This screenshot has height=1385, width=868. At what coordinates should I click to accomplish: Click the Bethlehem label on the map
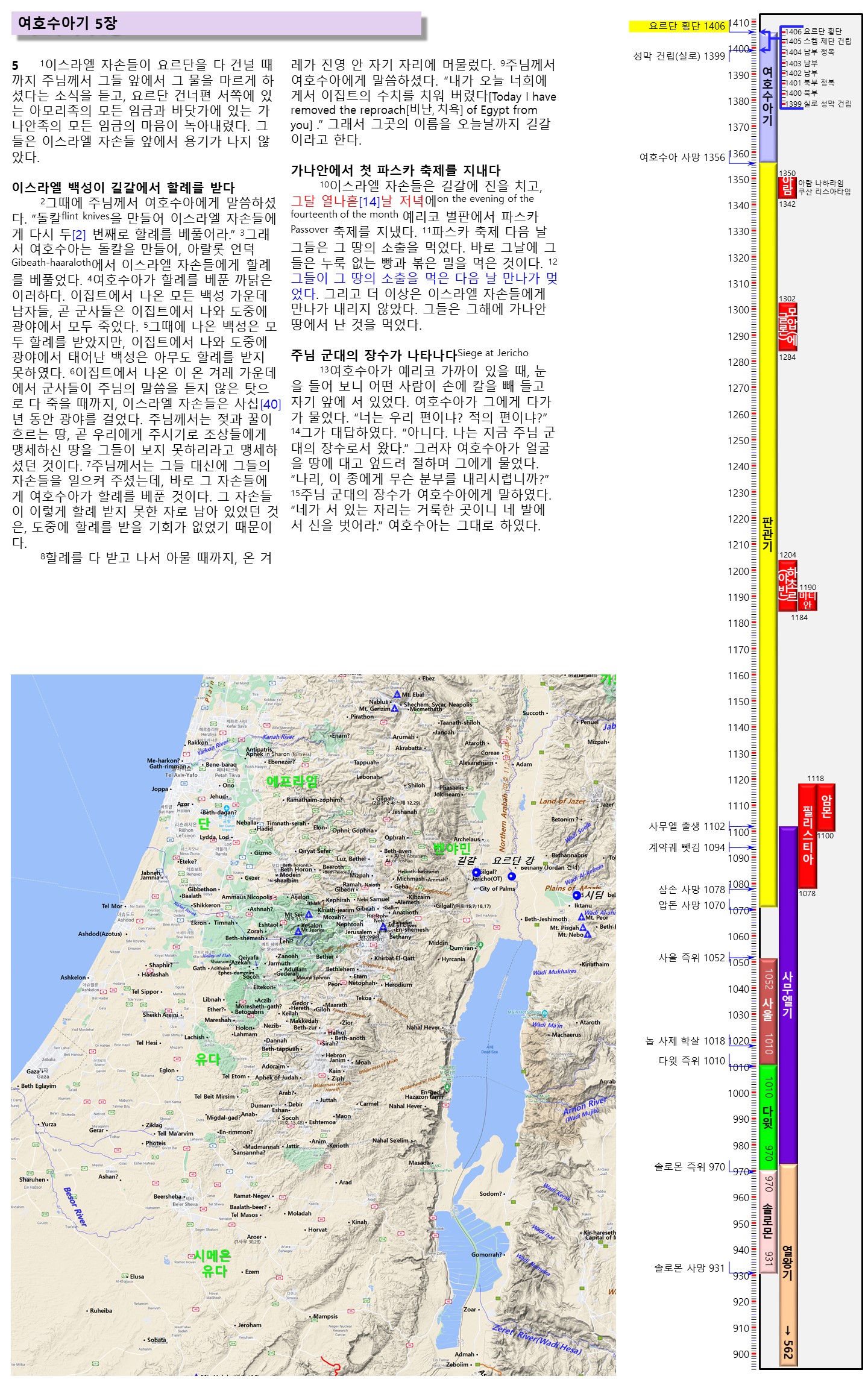340,969
